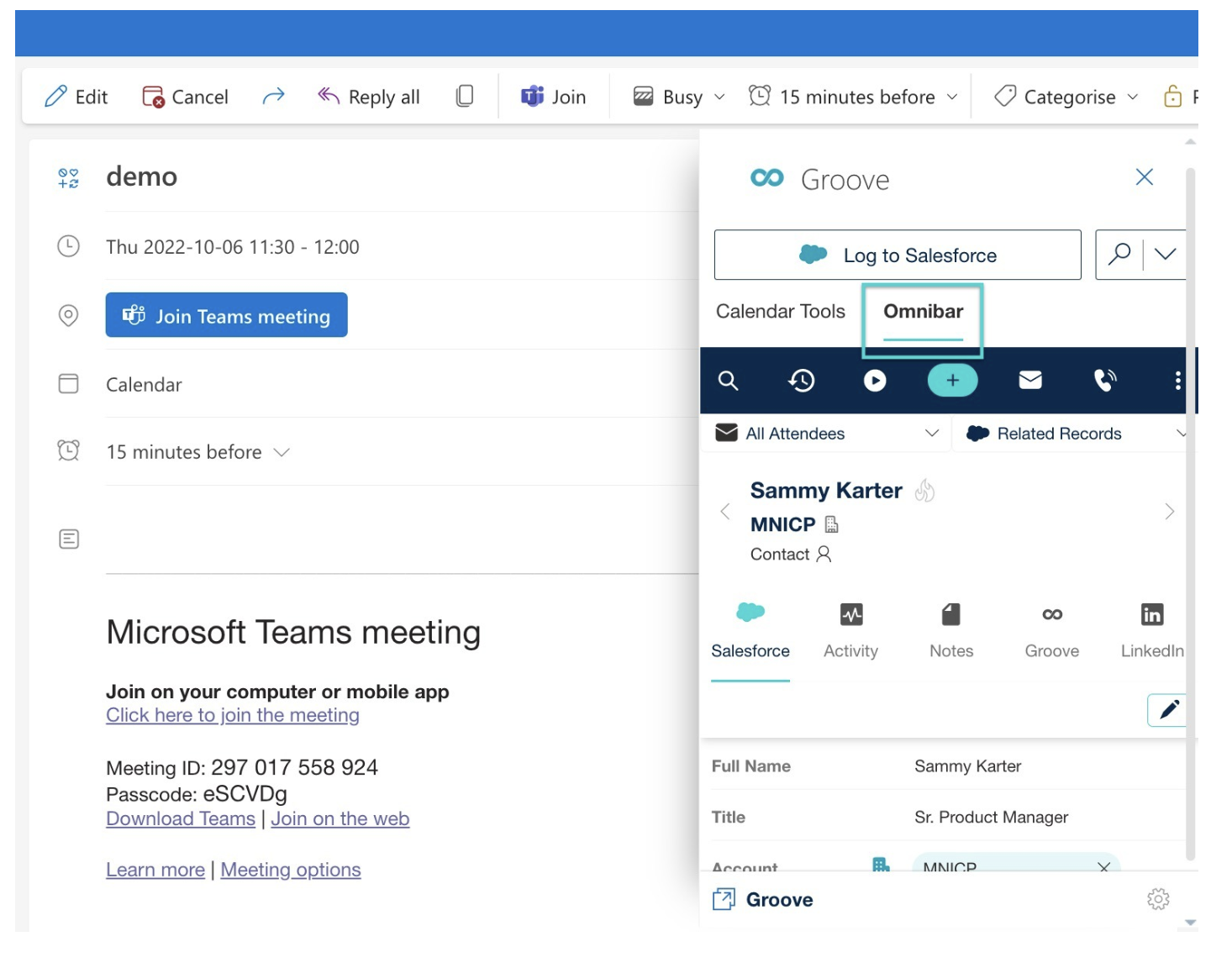
Task: Remove the MNICP account chip
Action: click(x=1104, y=866)
